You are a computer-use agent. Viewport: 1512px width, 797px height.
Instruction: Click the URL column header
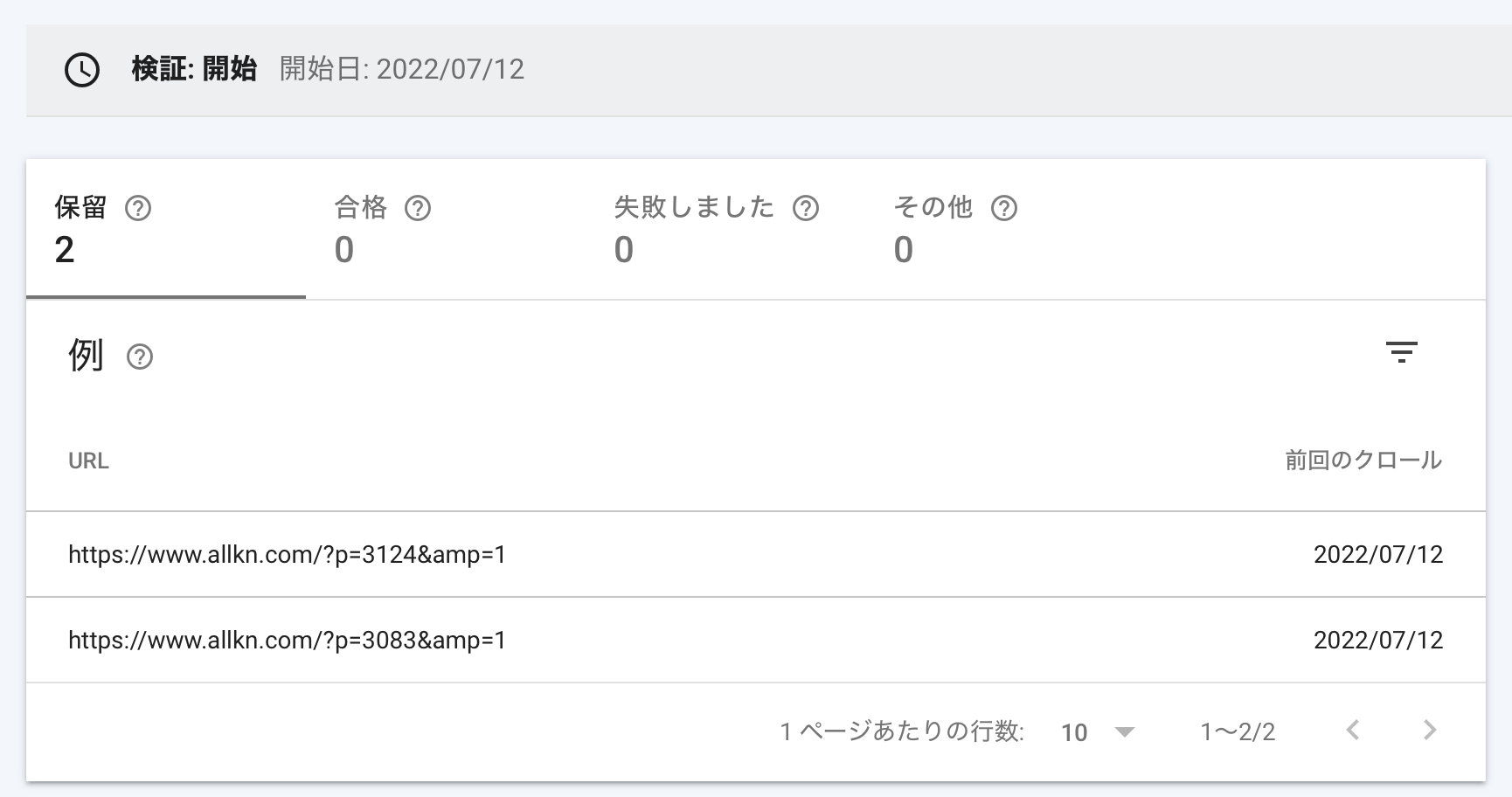pos(88,461)
